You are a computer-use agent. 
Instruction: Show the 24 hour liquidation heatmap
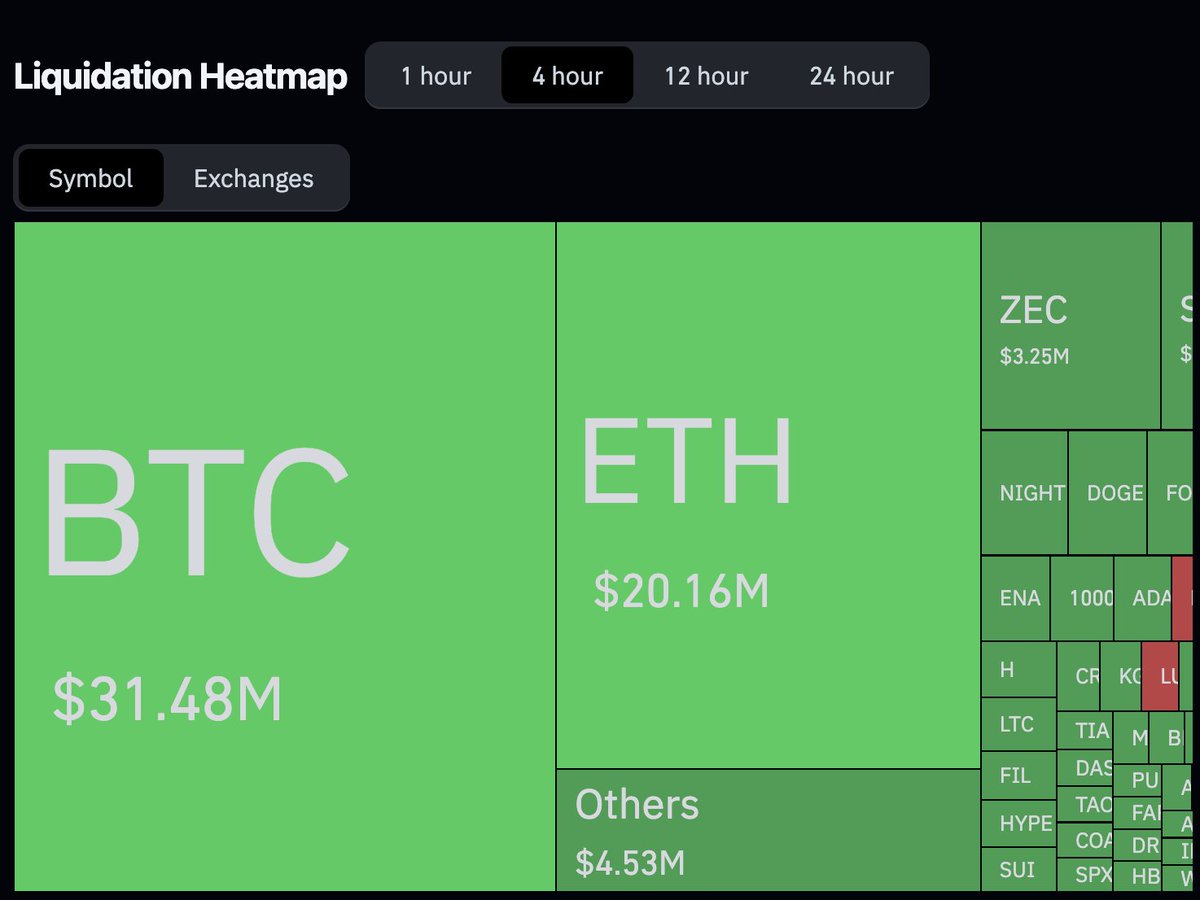pyautogui.click(x=851, y=76)
